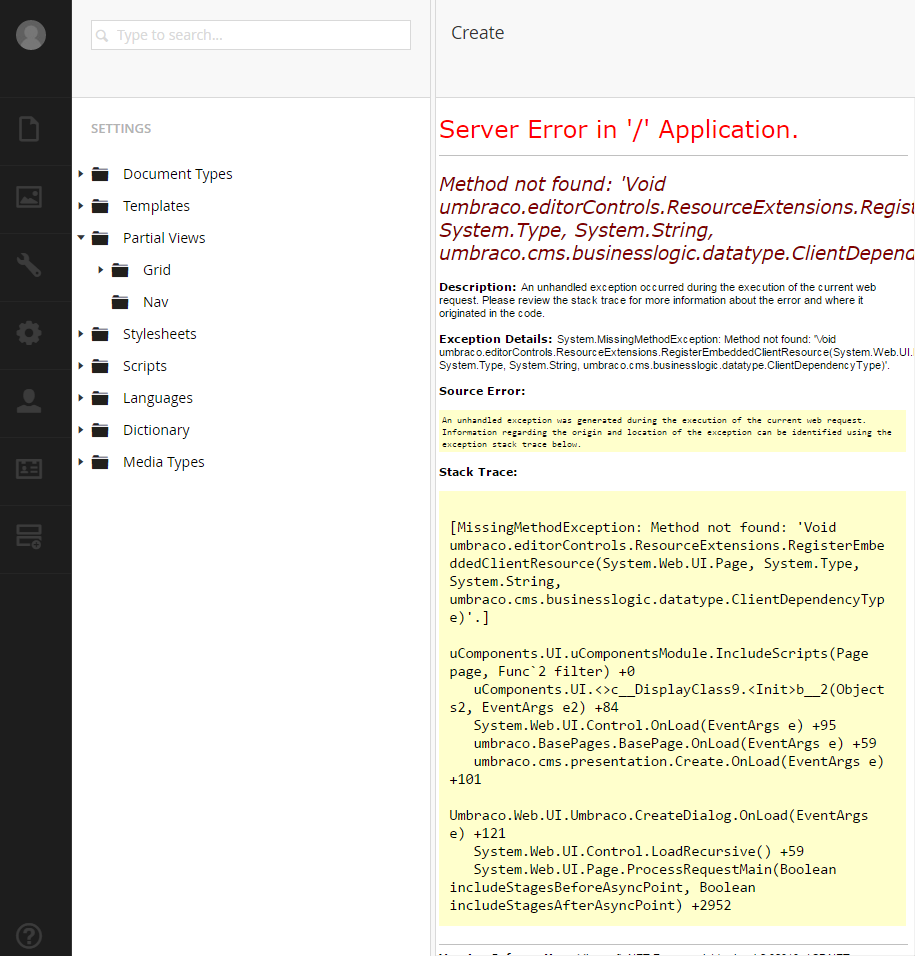Select the Nav tree item
The width and height of the screenshot is (915, 956).
pos(155,302)
